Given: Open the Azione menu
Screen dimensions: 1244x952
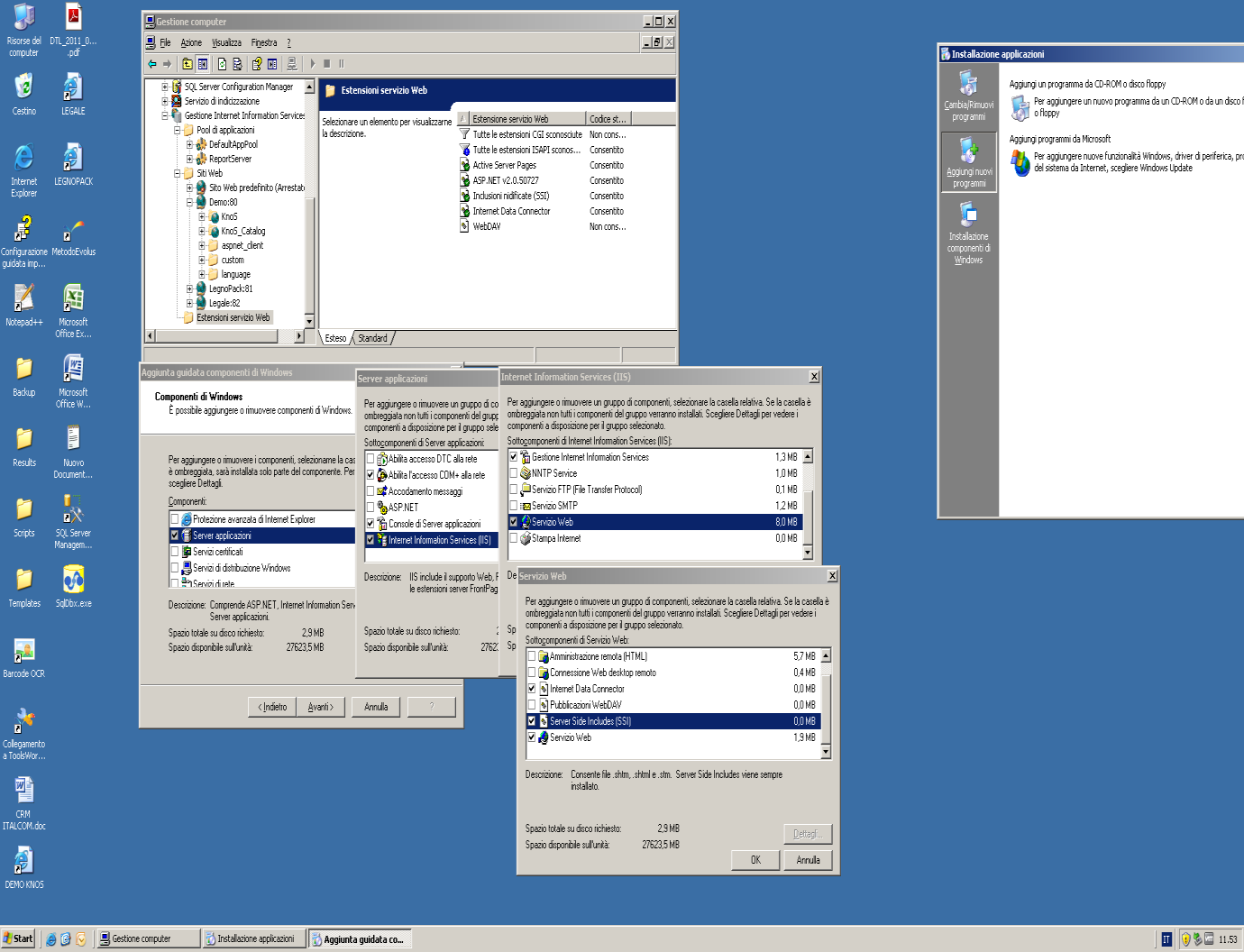Looking at the screenshot, I should click(x=191, y=42).
